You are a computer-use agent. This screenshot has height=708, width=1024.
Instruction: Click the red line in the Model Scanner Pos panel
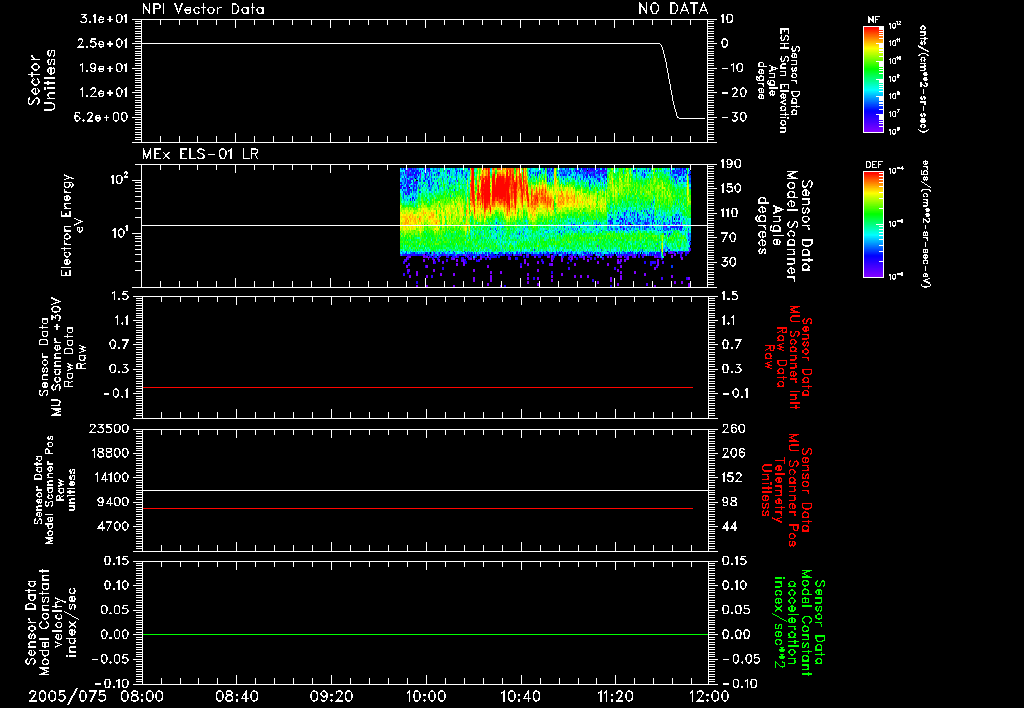pyautogui.click(x=417, y=509)
